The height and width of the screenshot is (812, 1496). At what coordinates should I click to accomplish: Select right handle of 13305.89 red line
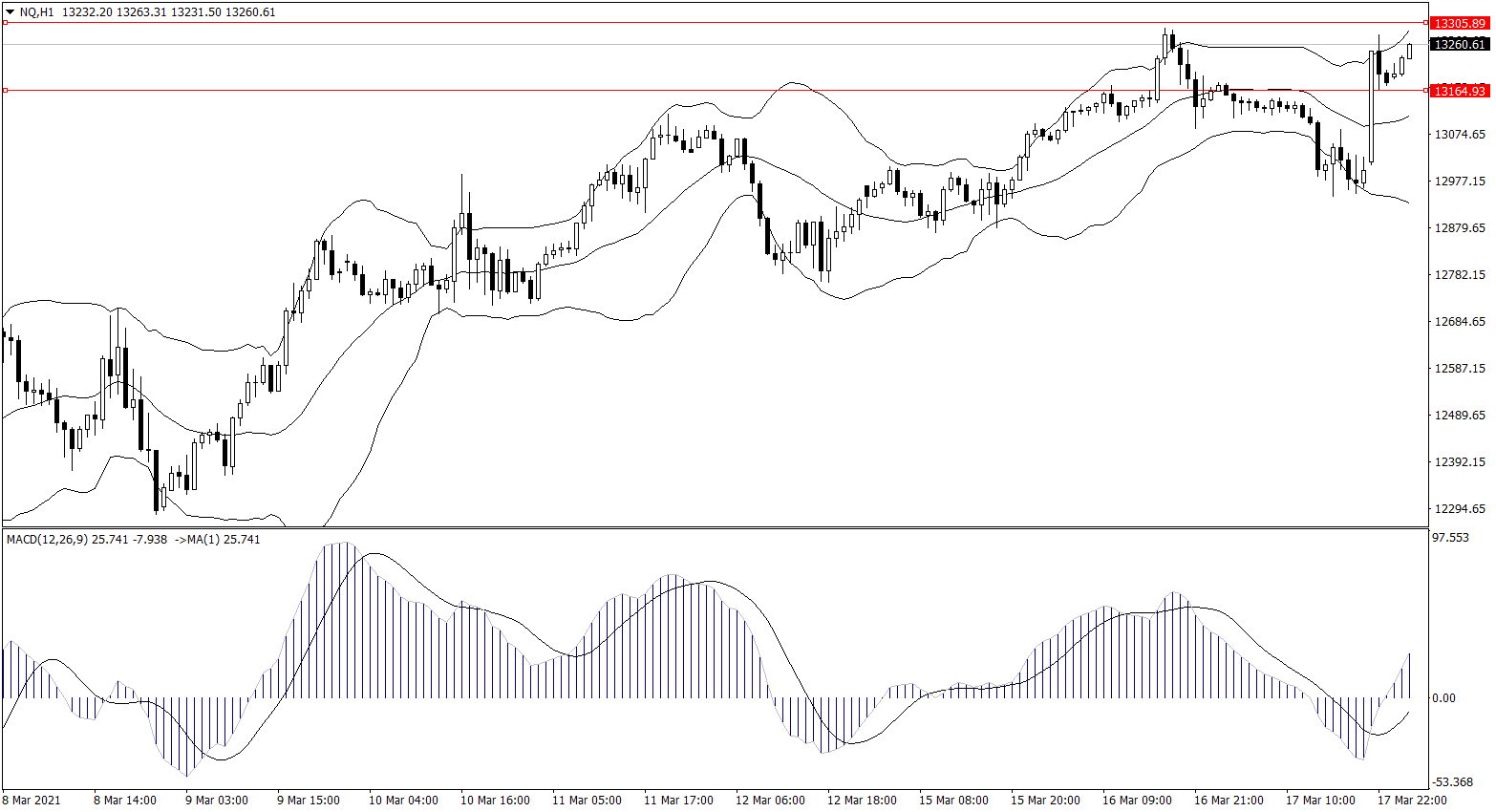point(1426,22)
